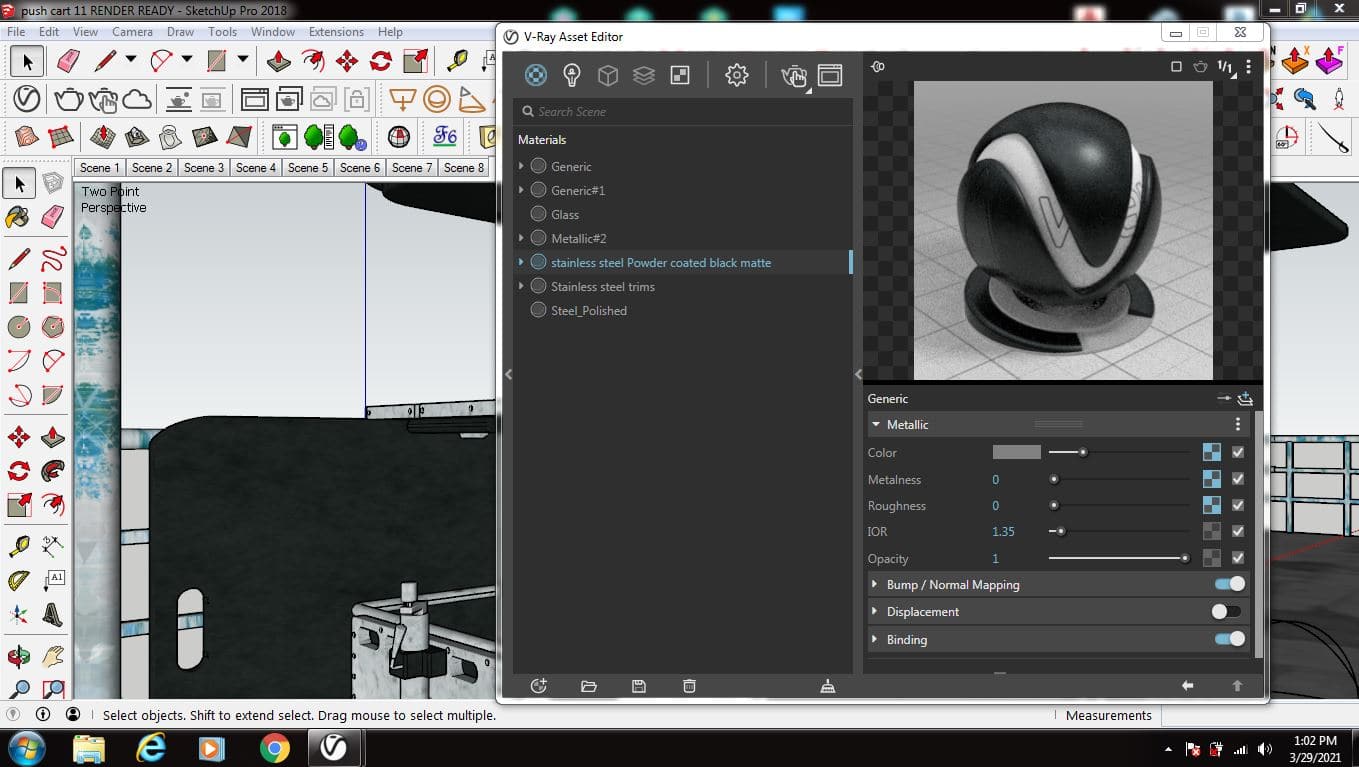Select the Orbit-style Rotate tool in left toolbar
This screenshot has width=1359, height=767.
[19, 471]
